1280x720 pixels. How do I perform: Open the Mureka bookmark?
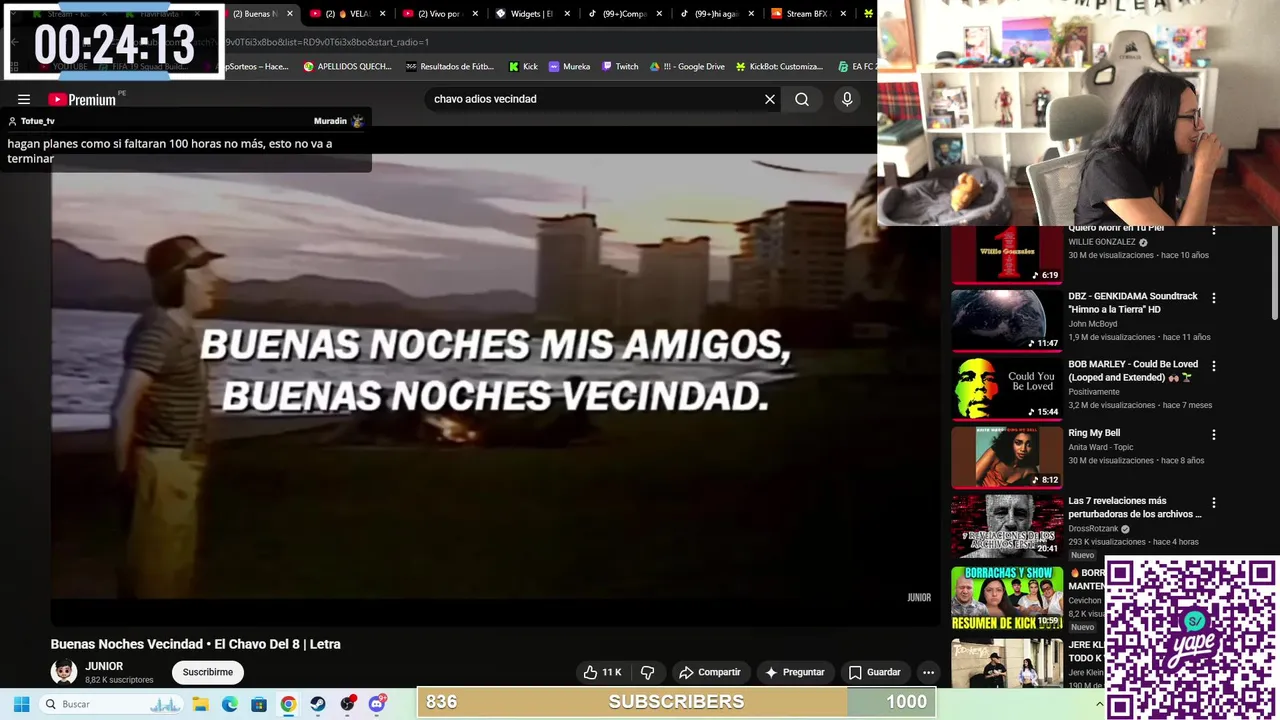tap(569, 67)
